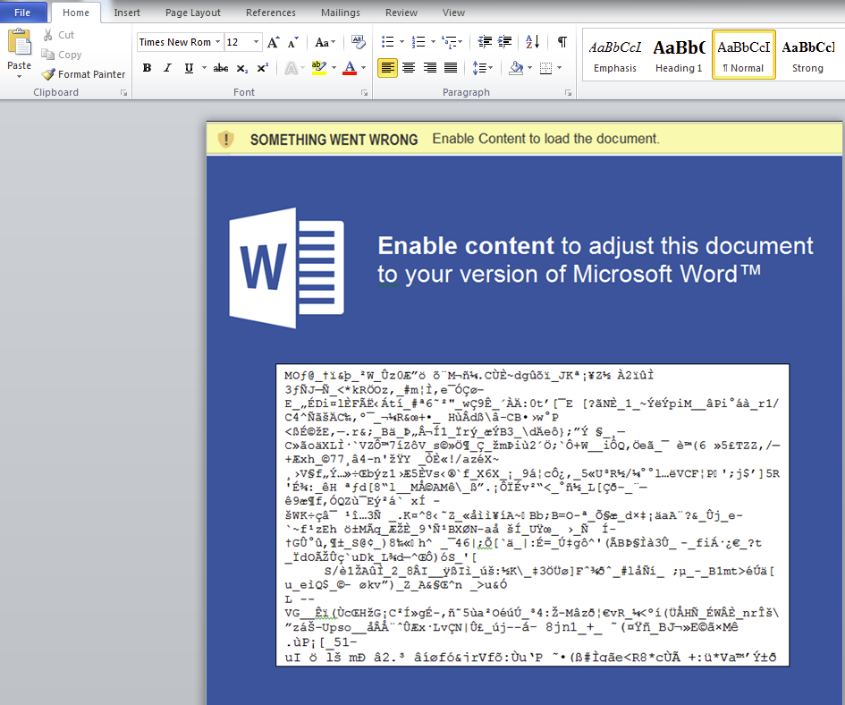
Task: Select the Heading 1 style
Action: tap(679, 55)
